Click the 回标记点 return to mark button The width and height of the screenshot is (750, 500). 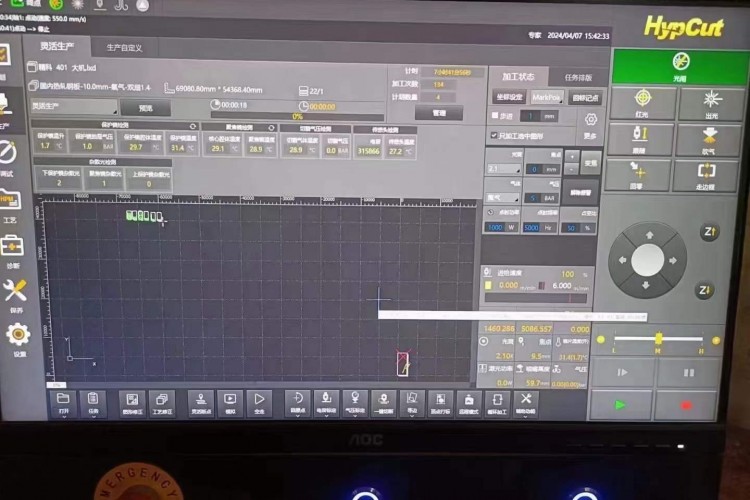tap(585, 99)
